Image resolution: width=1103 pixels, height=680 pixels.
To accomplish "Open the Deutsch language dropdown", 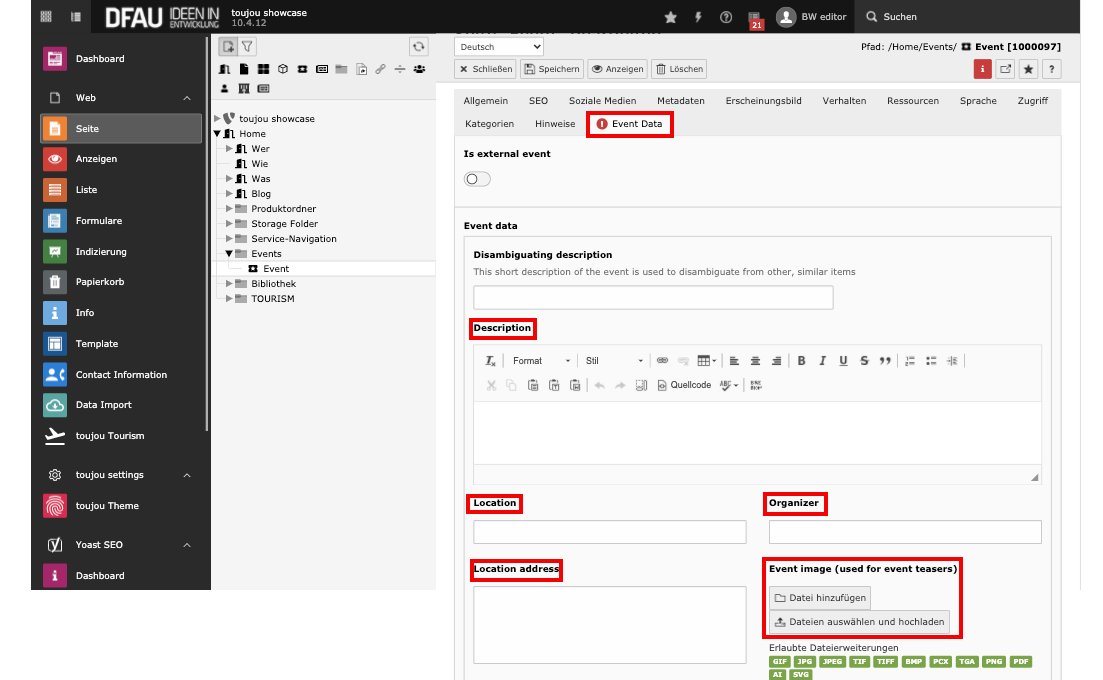I will click(499, 47).
